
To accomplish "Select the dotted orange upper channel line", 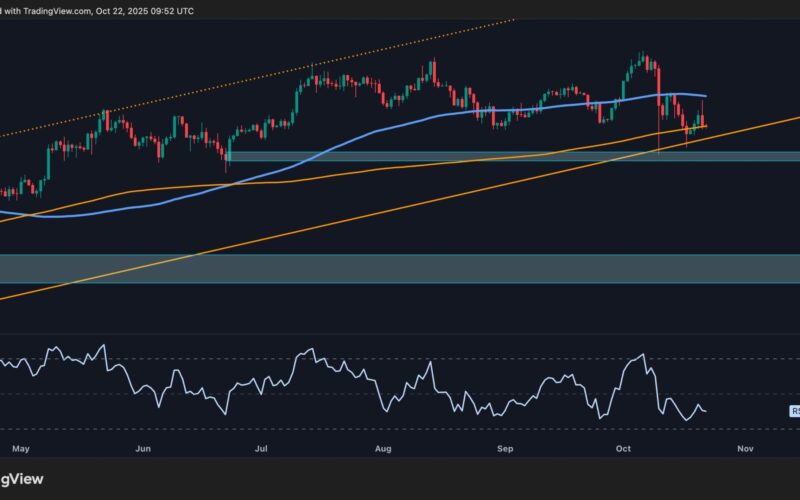I will pyautogui.click(x=300, y=70).
